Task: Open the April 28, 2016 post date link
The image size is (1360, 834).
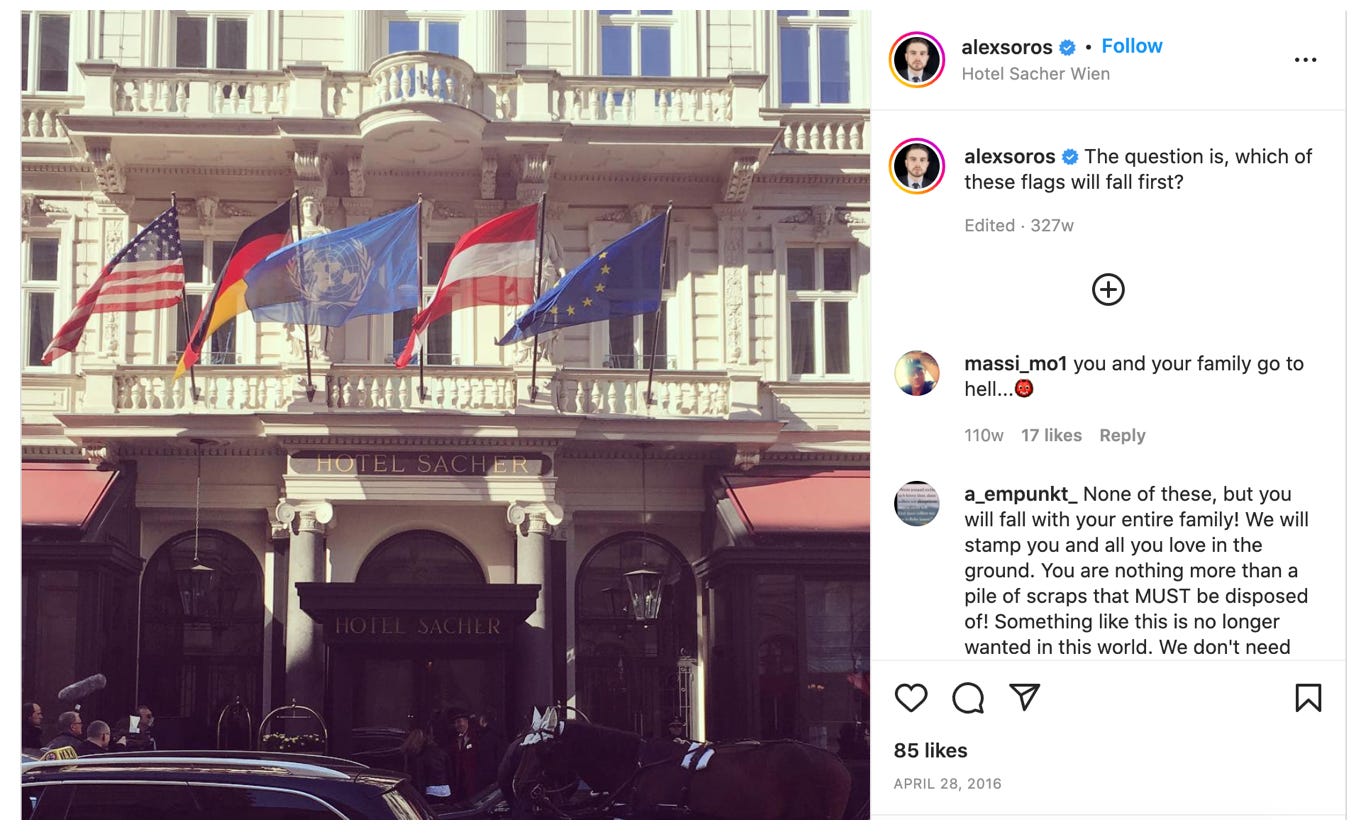Action: 947,784
